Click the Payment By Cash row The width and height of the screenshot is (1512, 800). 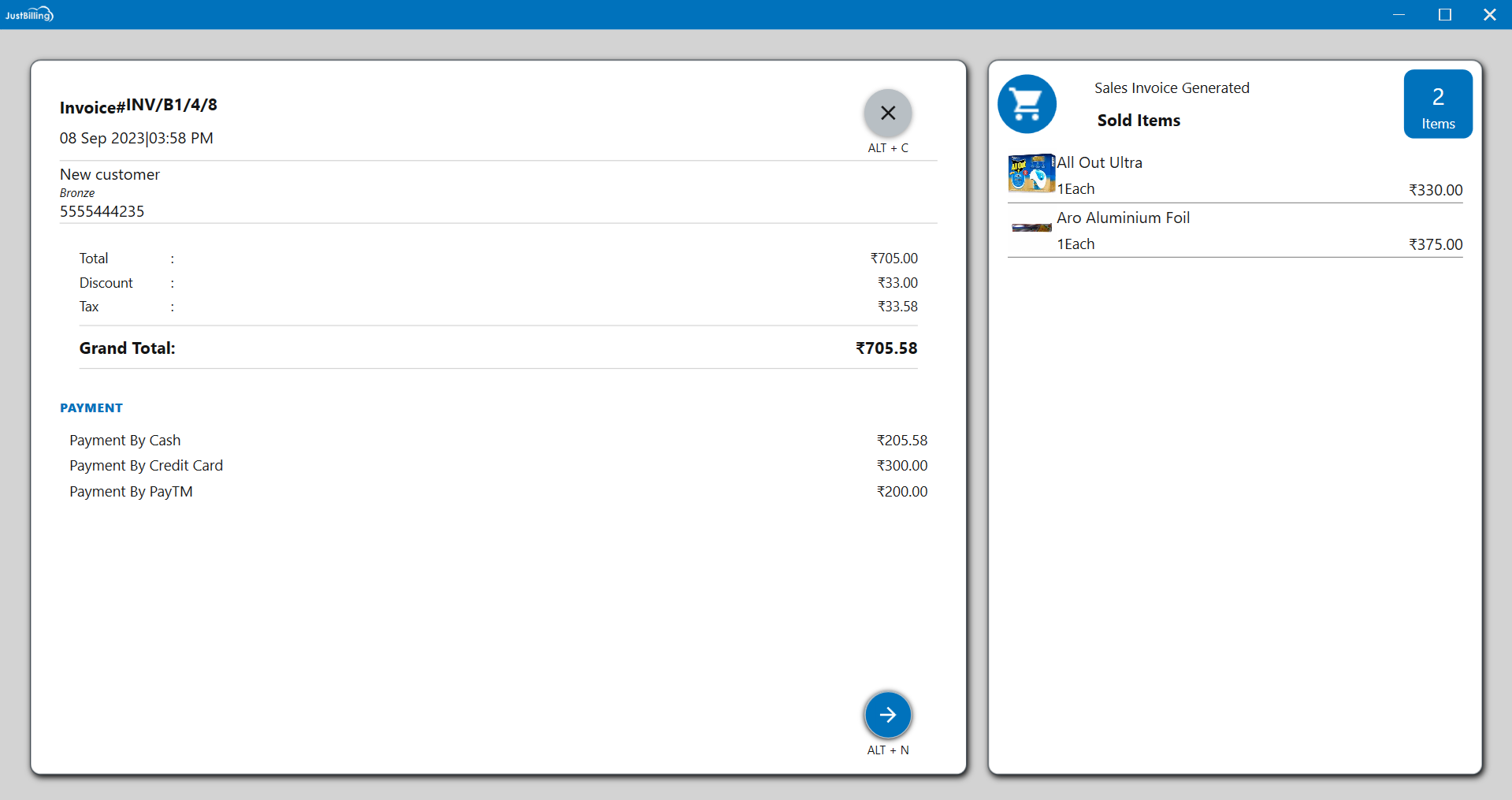(125, 441)
